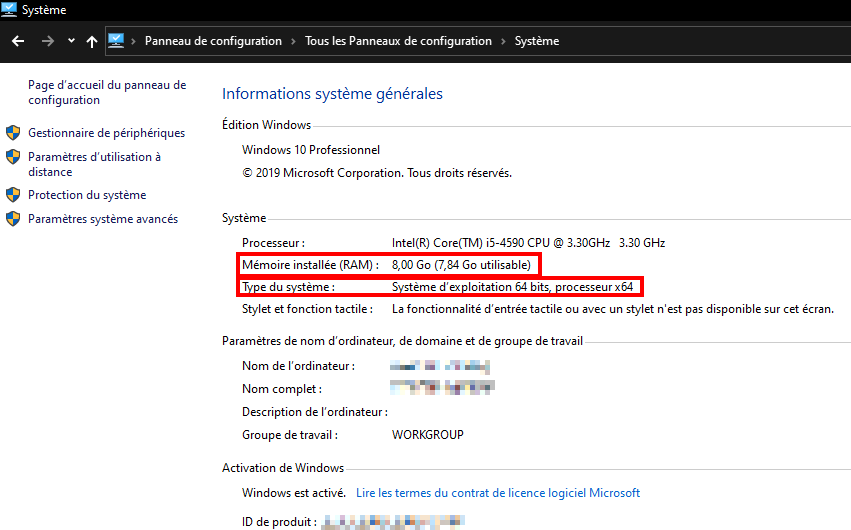Click the forward navigation arrow
This screenshot has width=851, height=530.
pos(48,41)
